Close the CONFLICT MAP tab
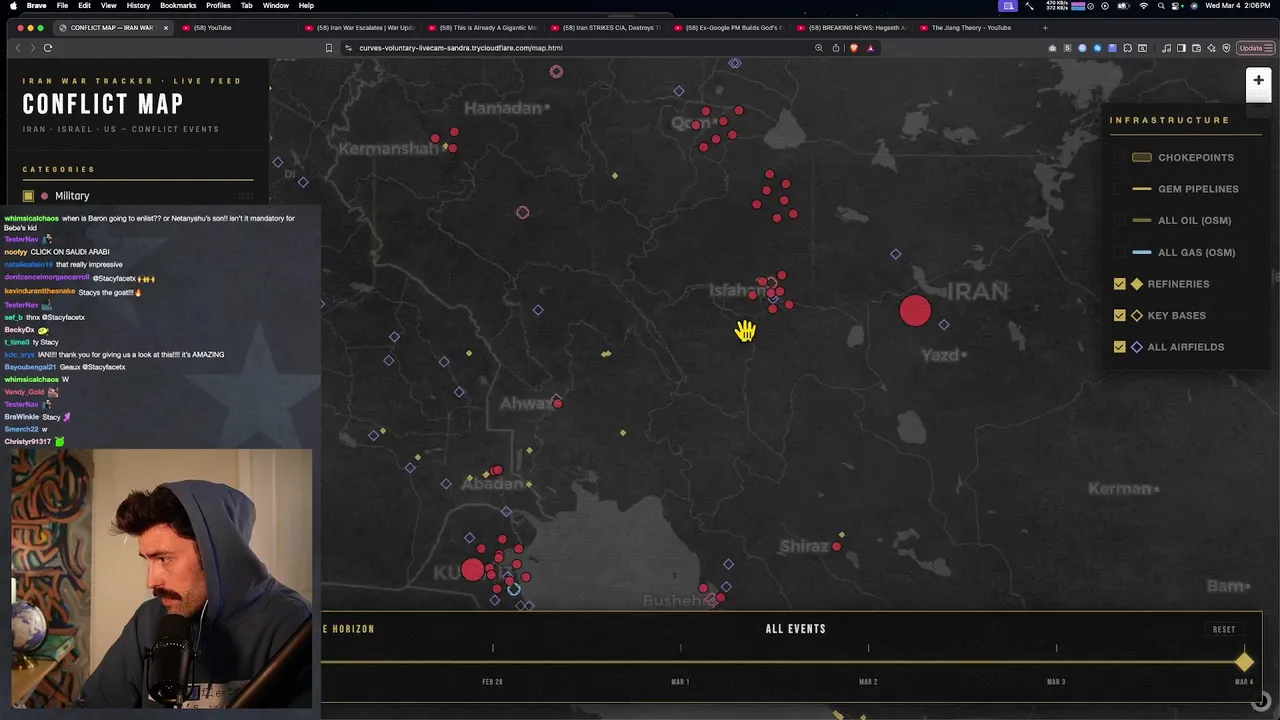The height and width of the screenshot is (720, 1280). [x=166, y=28]
